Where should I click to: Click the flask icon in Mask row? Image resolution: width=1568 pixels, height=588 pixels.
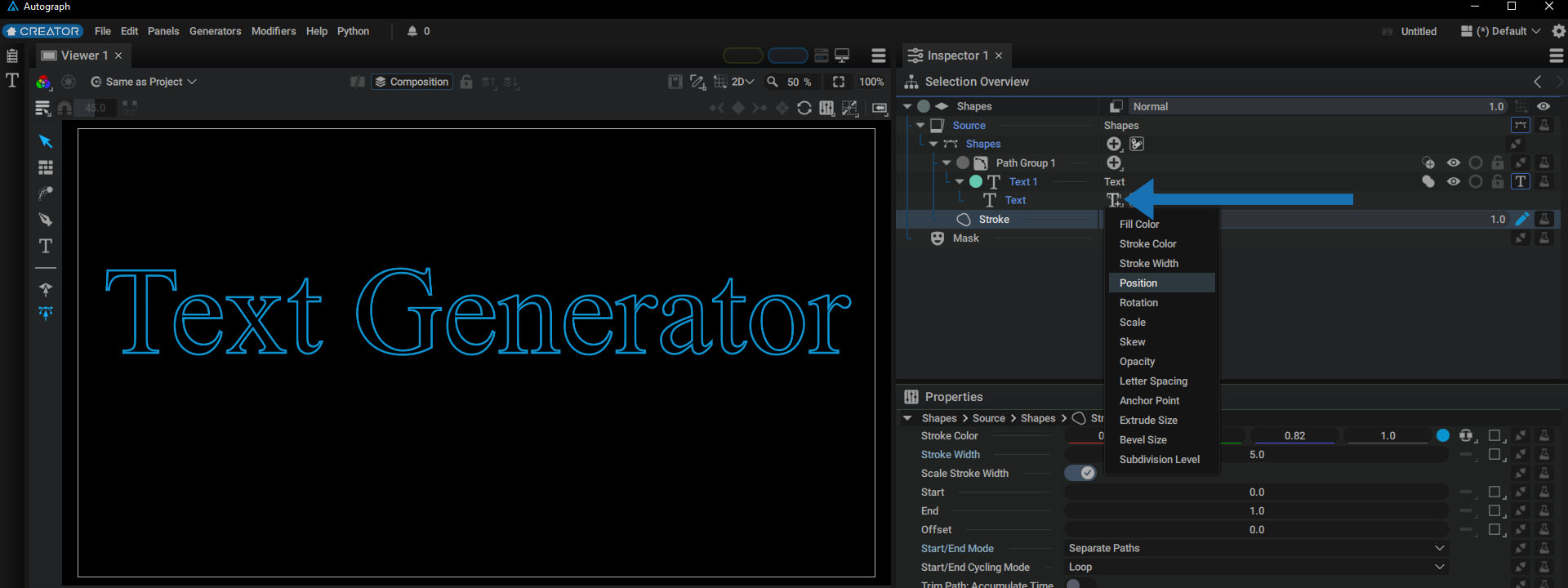[x=1544, y=238]
